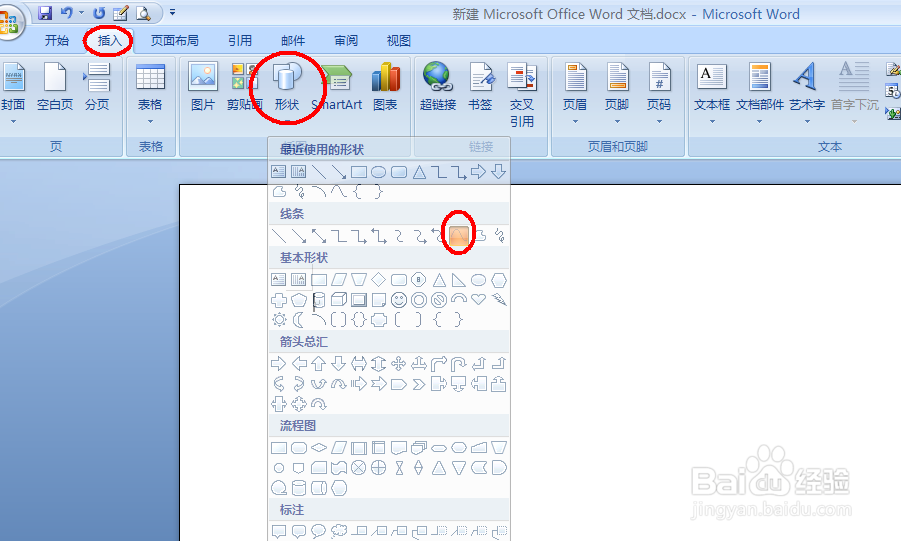Screen dimensions: 901x541
Task: Expand the 封面 cover page dropdown arrow
Action: coord(13,121)
